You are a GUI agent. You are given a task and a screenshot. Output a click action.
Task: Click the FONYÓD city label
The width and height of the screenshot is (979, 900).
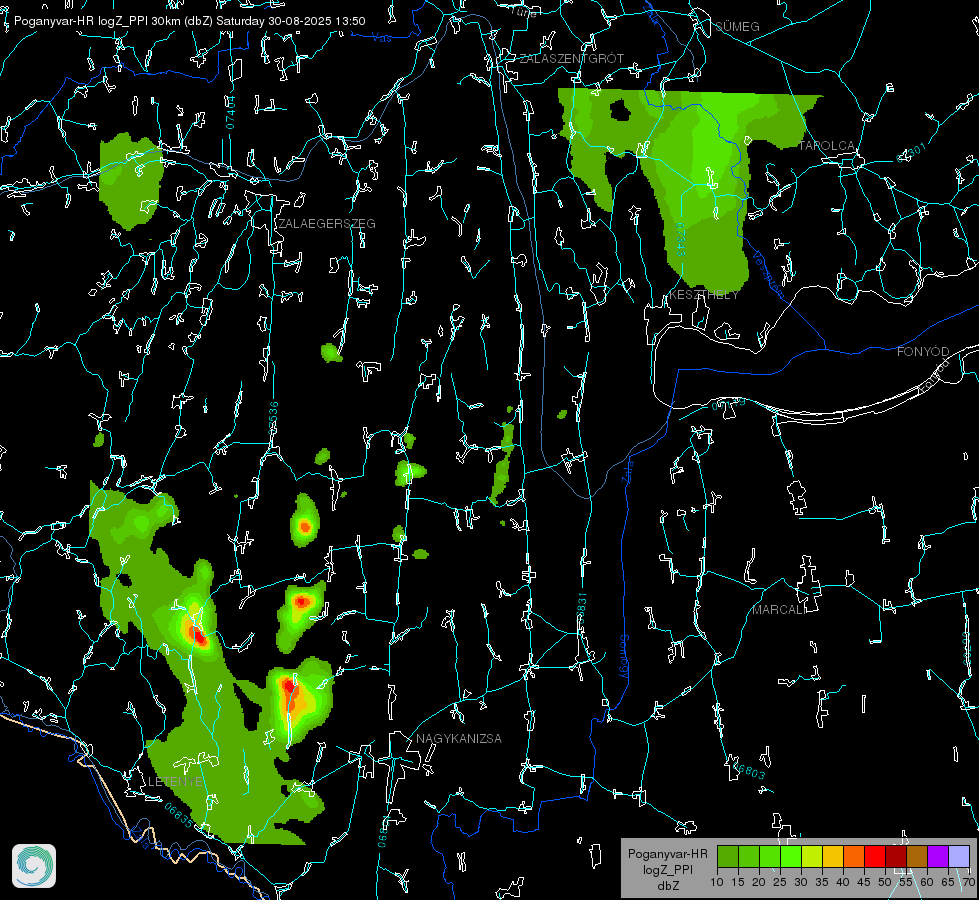(923, 352)
